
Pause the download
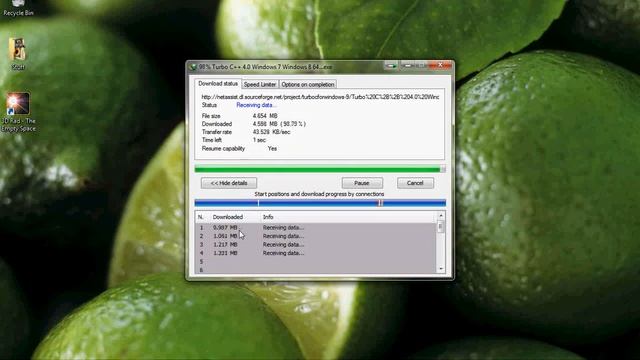tap(362, 183)
